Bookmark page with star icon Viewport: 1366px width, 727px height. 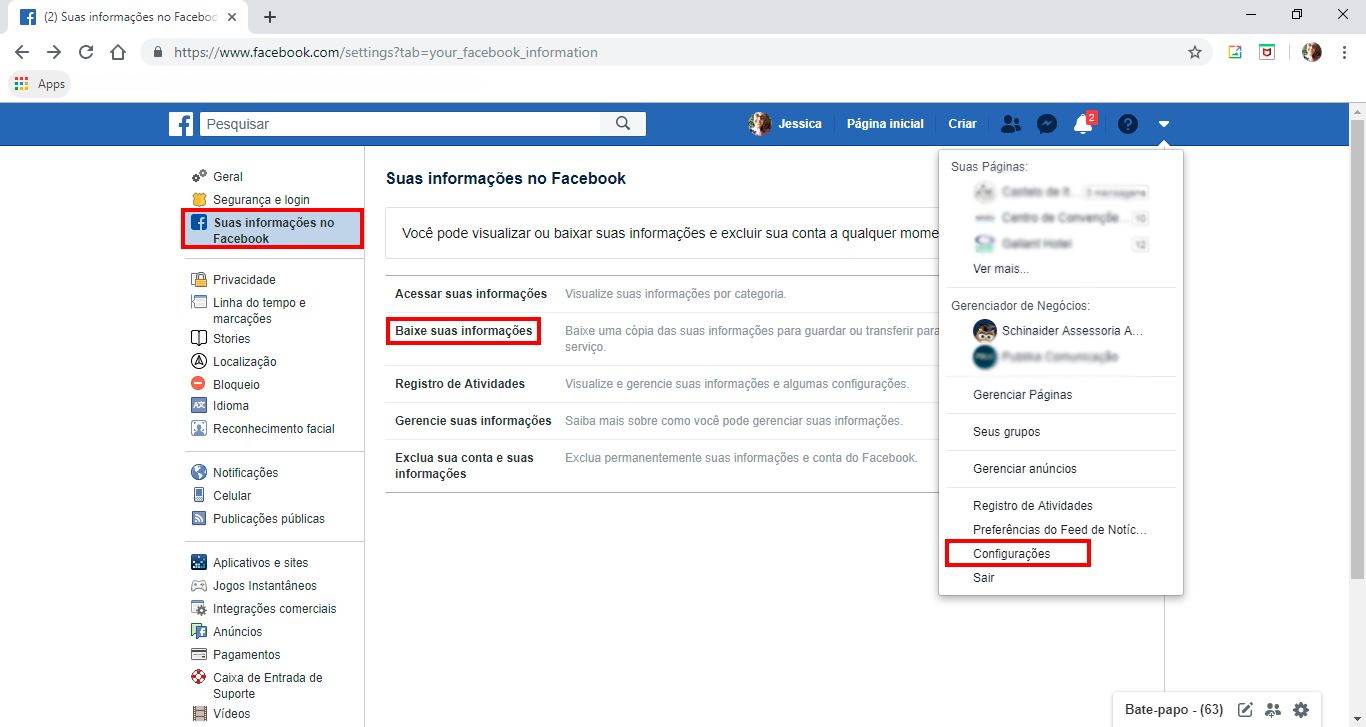[x=1195, y=52]
